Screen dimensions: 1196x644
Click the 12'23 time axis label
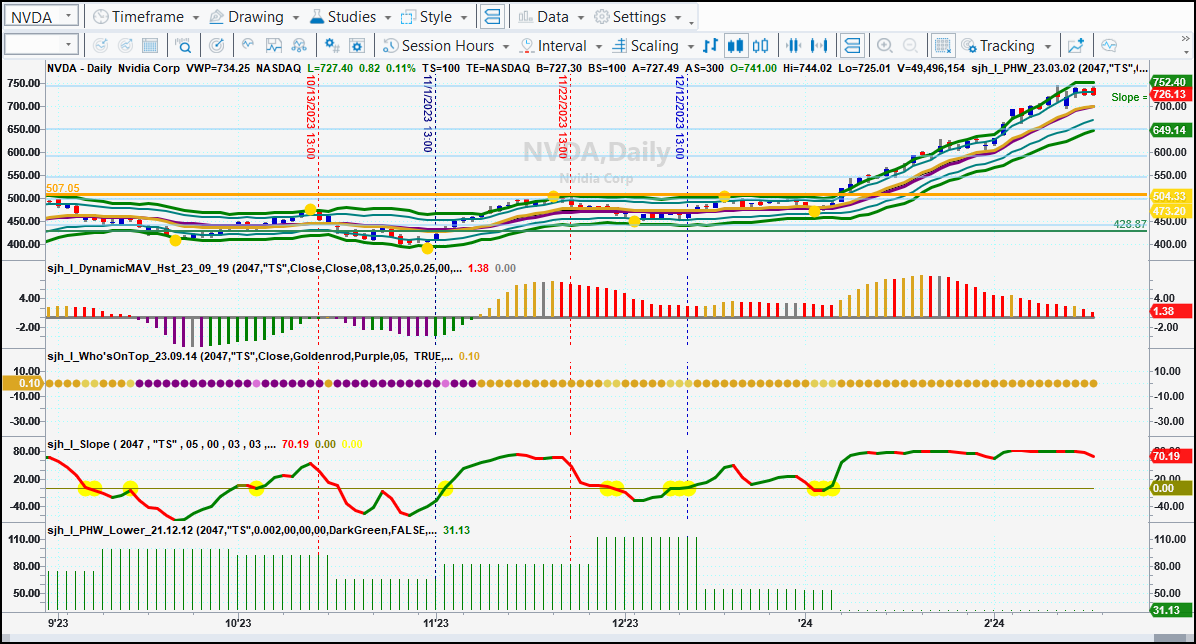click(x=625, y=623)
